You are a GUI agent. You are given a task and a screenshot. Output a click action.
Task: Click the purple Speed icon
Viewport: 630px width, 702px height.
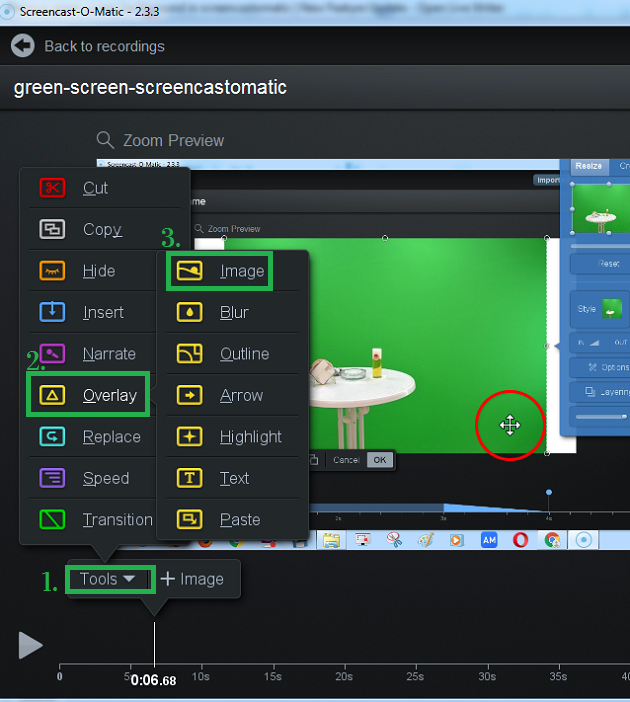tap(52, 478)
